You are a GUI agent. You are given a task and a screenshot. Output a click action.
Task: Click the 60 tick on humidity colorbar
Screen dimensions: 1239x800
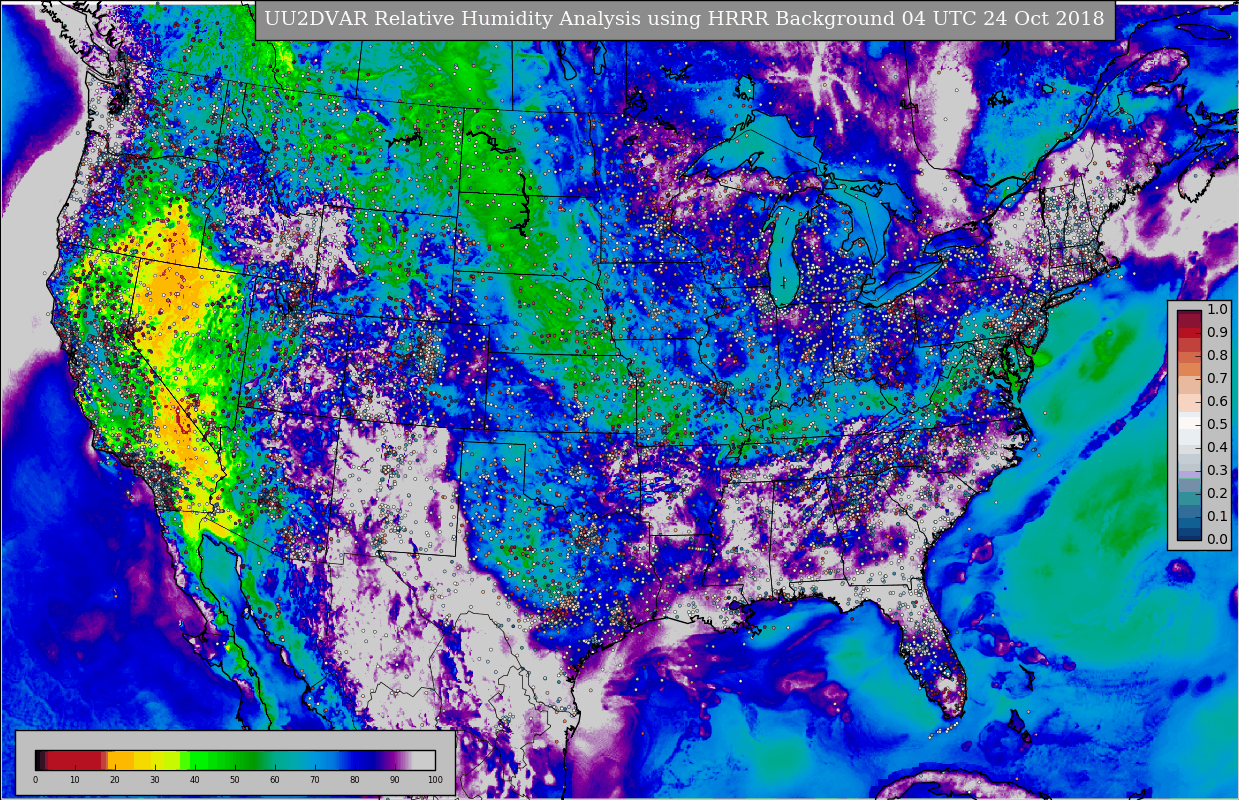point(275,779)
